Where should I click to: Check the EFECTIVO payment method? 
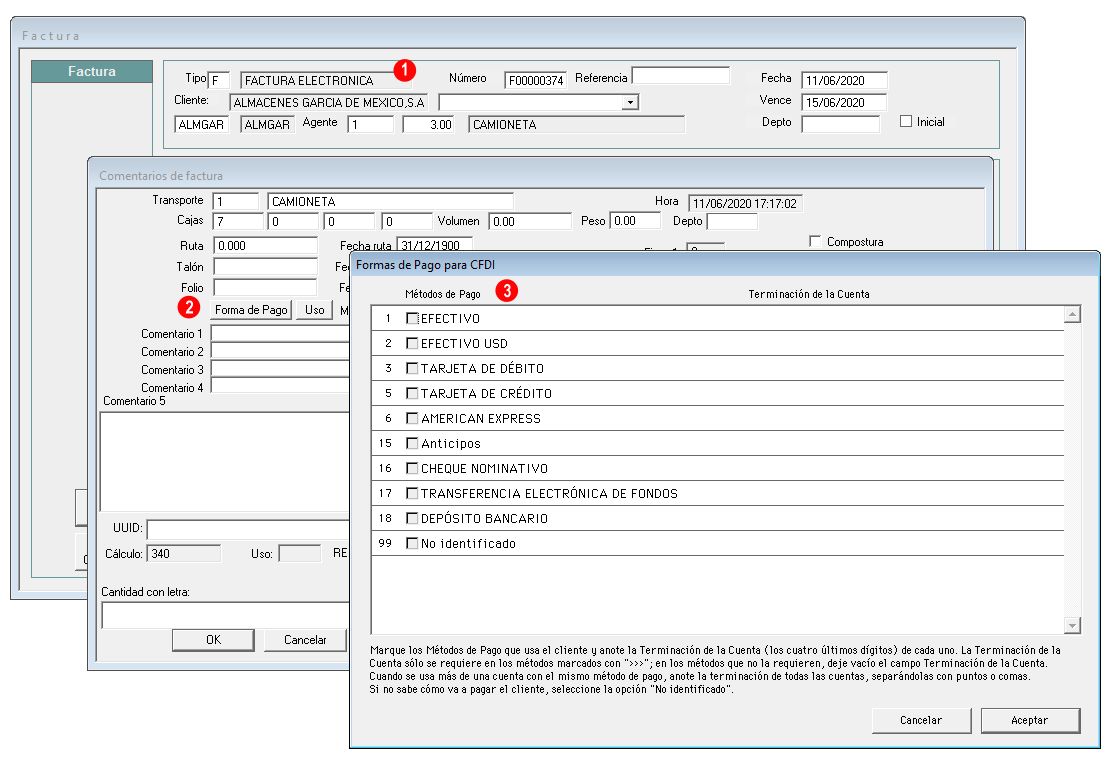412,318
